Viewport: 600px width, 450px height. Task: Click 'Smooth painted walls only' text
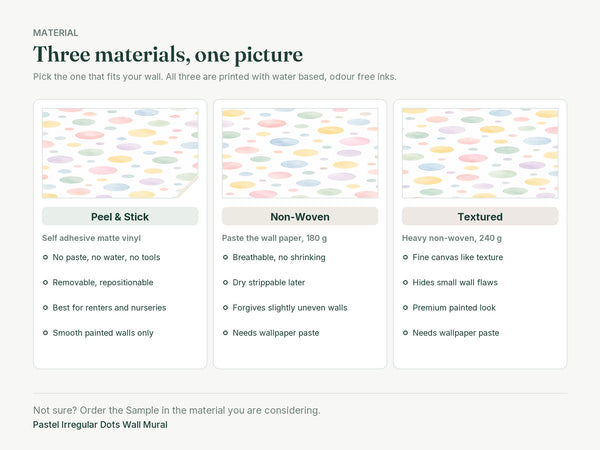click(x=103, y=333)
